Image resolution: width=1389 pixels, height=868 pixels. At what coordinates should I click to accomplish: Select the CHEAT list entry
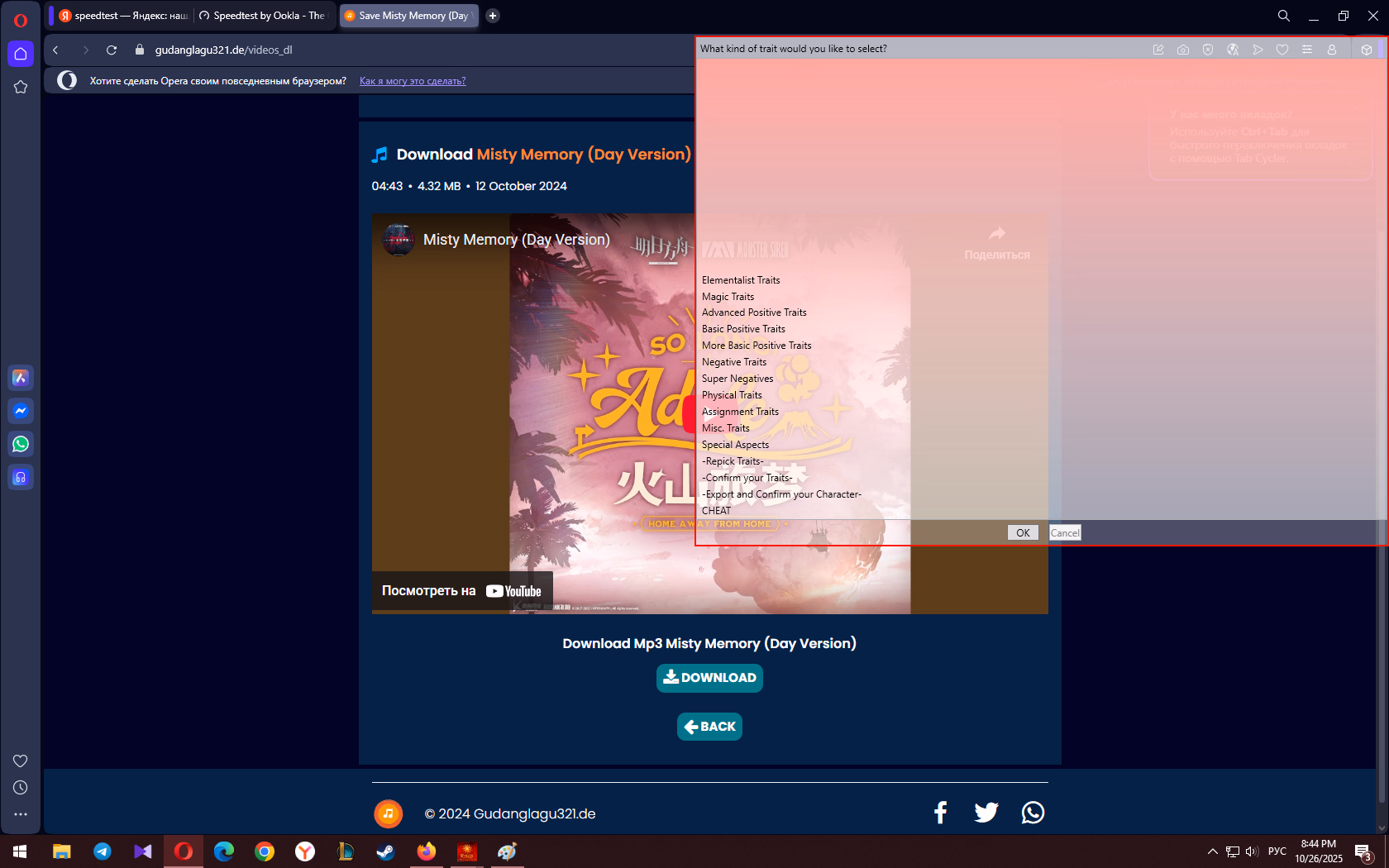tap(716, 511)
